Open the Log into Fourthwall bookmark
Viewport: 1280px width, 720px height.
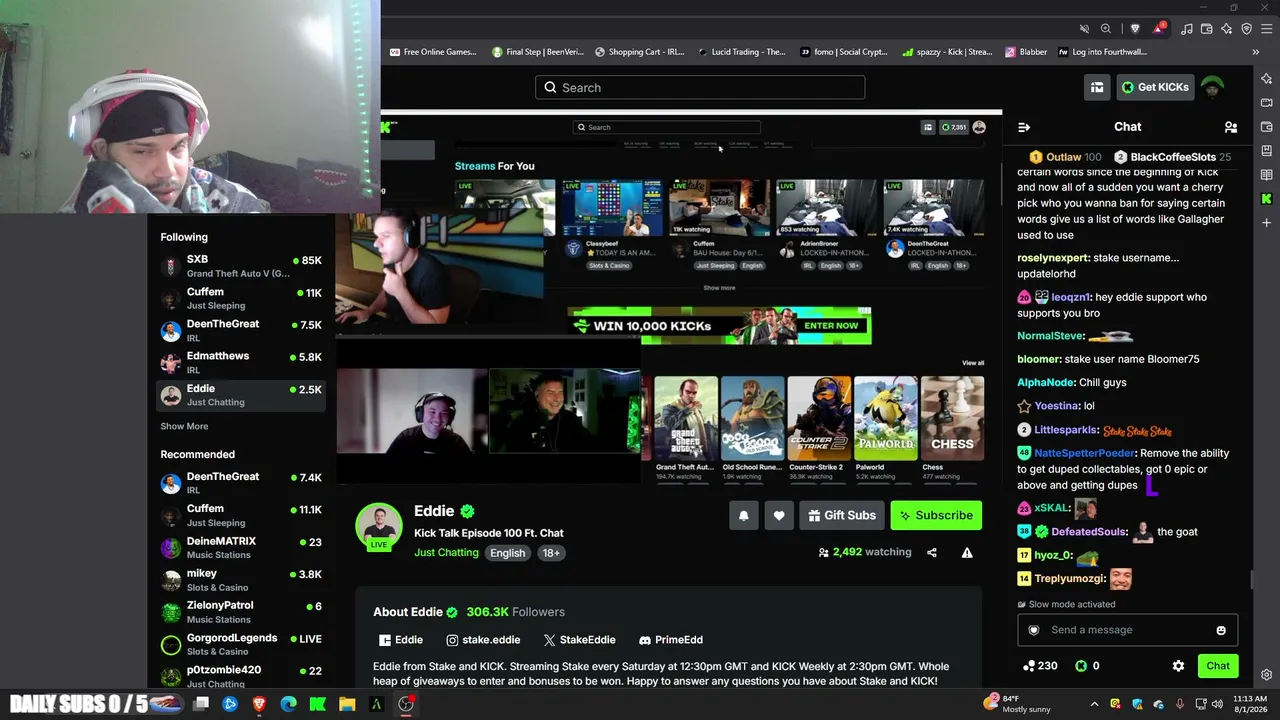click(x=1103, y=52)
